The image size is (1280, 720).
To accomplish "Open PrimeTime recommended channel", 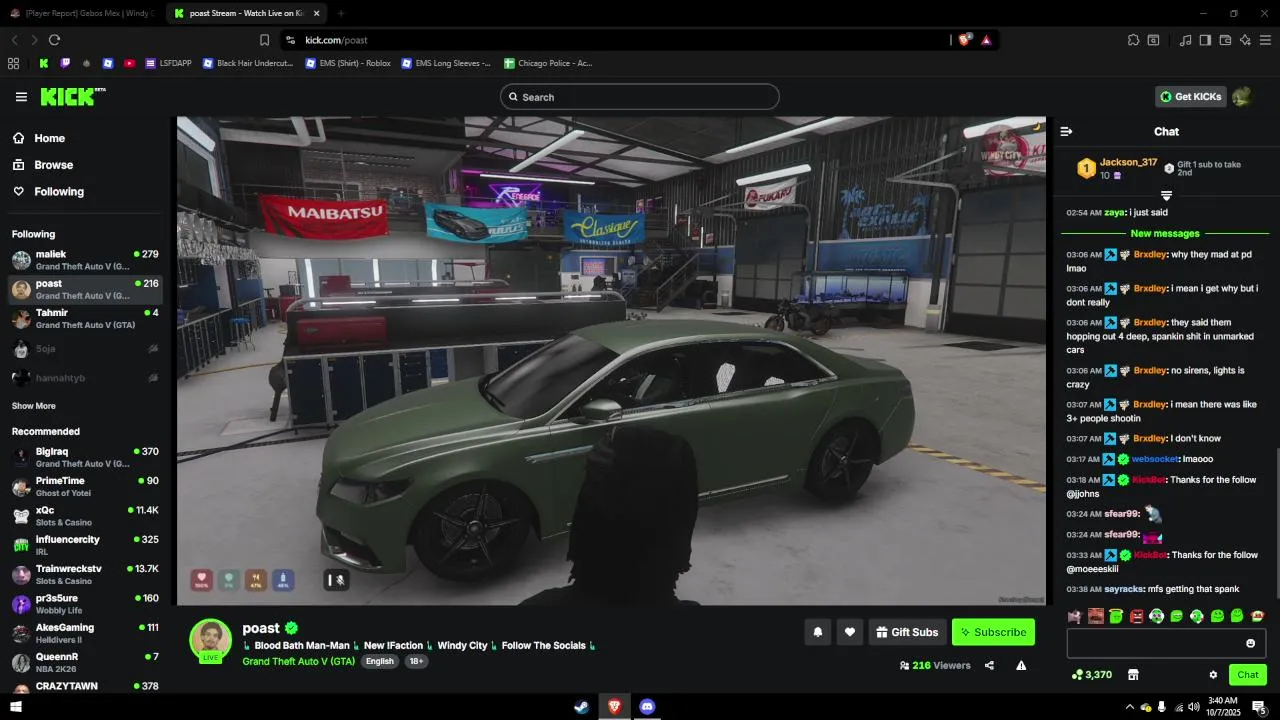I will pyautogui.click(x=85, y=487).
